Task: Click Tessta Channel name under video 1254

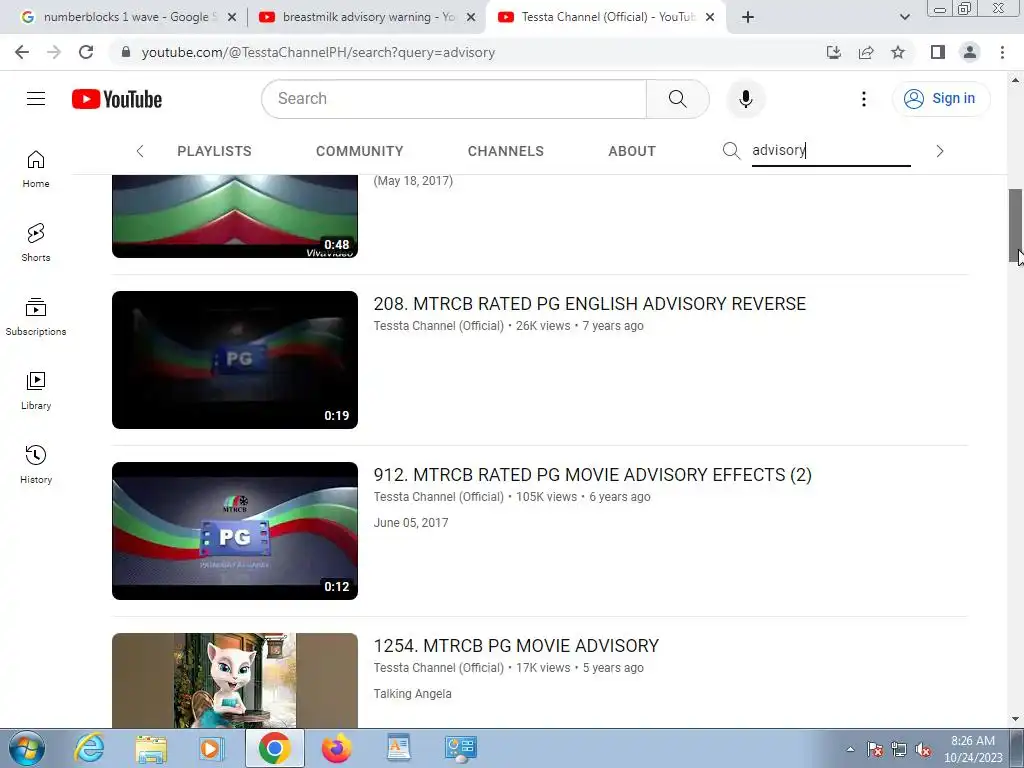Action: (439, 668)
